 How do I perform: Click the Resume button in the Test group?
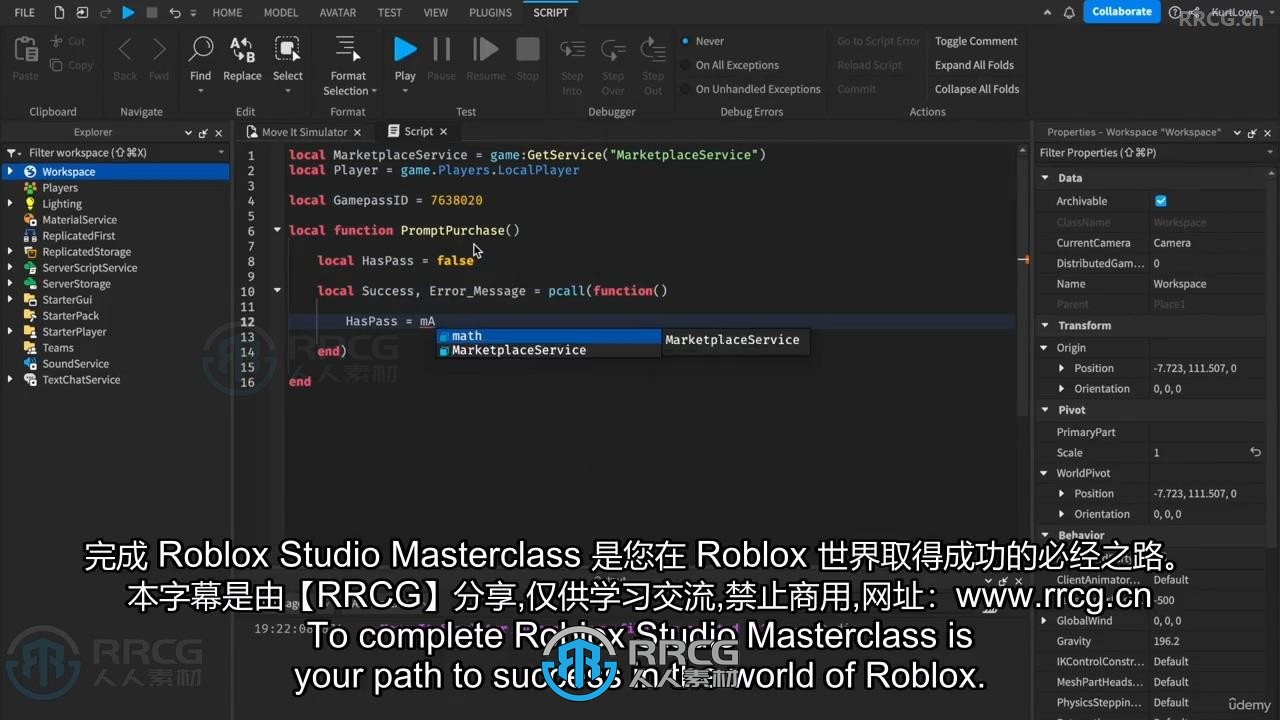coord(485,49)
